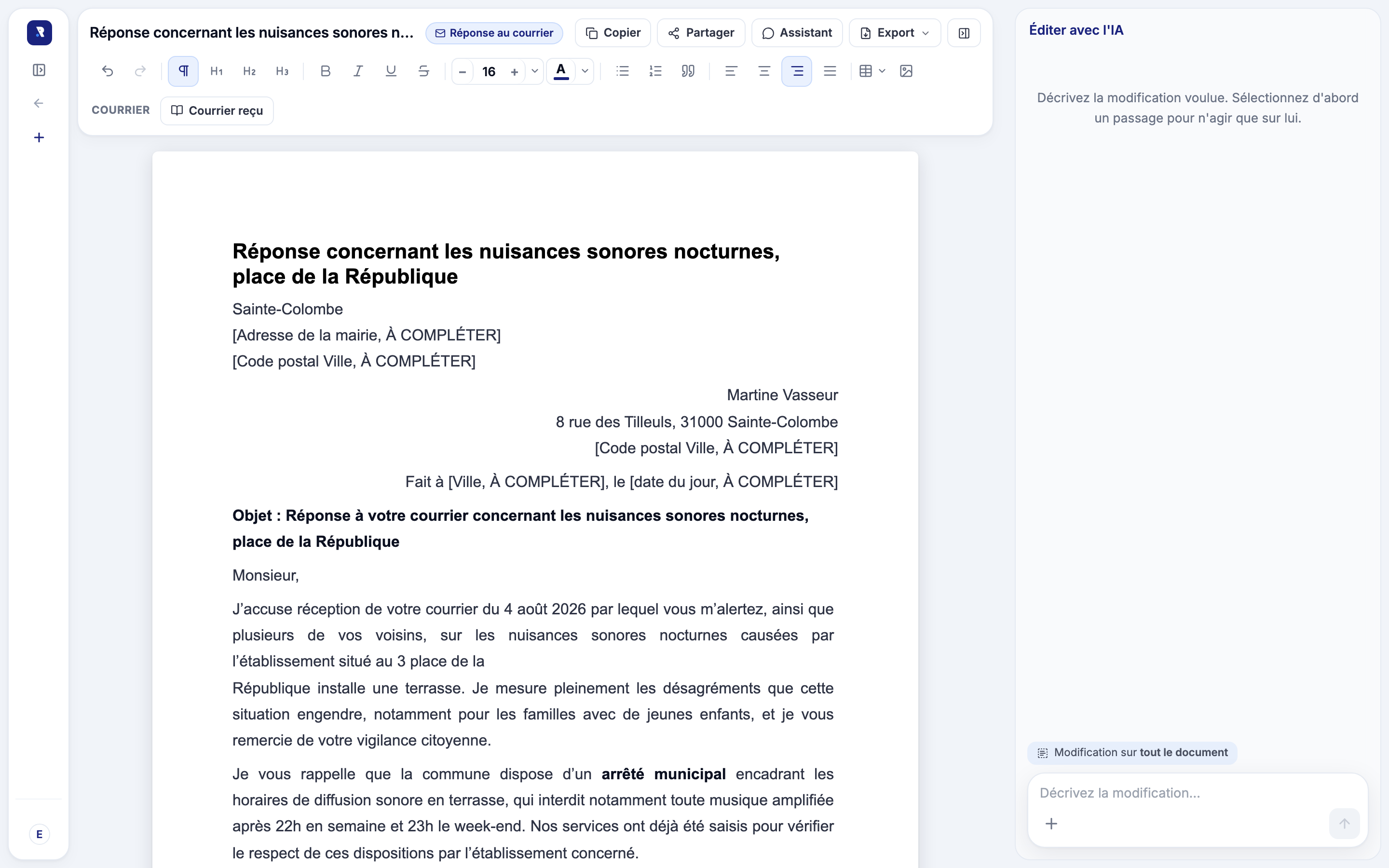Screen dimensions: 1389x868
Task: Open the text color dropdown arrow
Action: (x=585, y=71)
